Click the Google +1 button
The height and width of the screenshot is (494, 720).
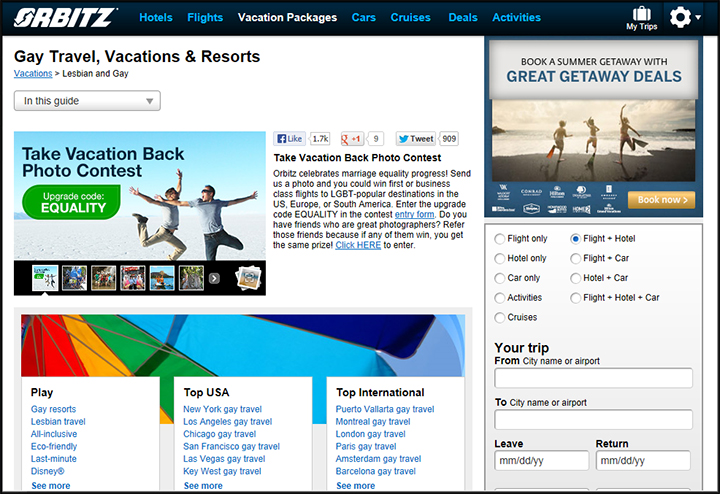click(x=352, y=139)
